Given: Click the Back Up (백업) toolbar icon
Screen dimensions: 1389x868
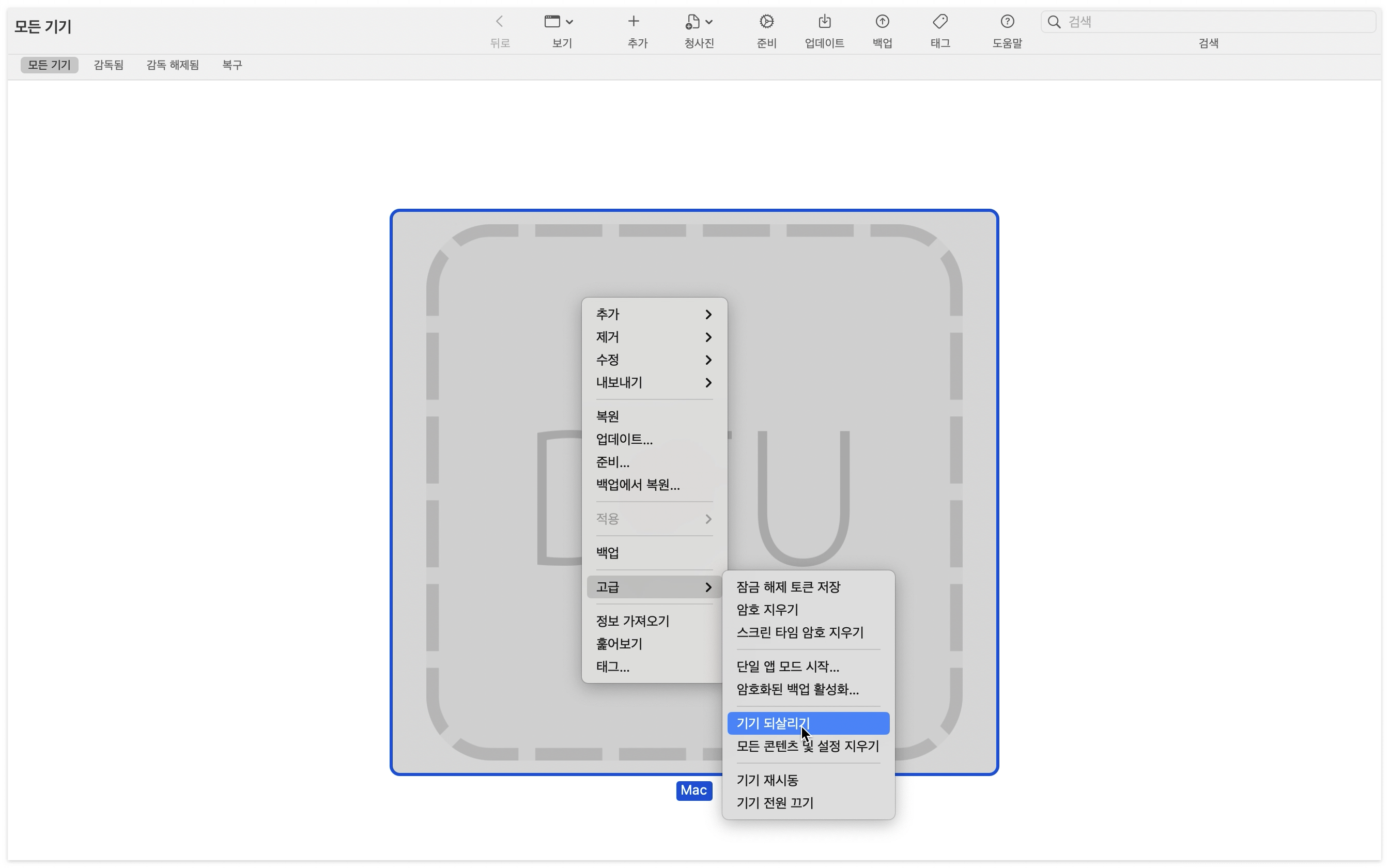Looking at the screenshot, I should (x=882, y=22).
